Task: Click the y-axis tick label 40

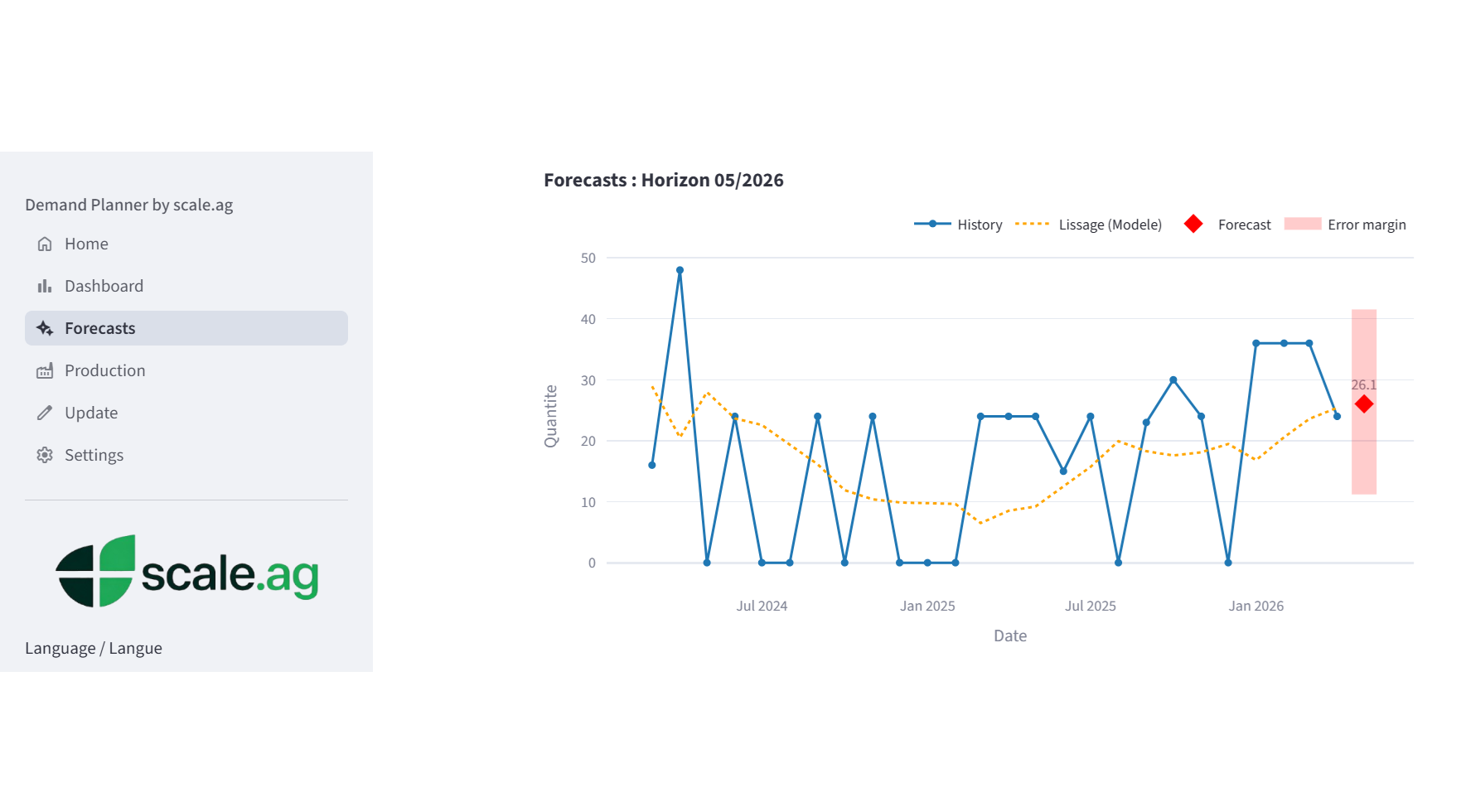Action: (588, 319)
